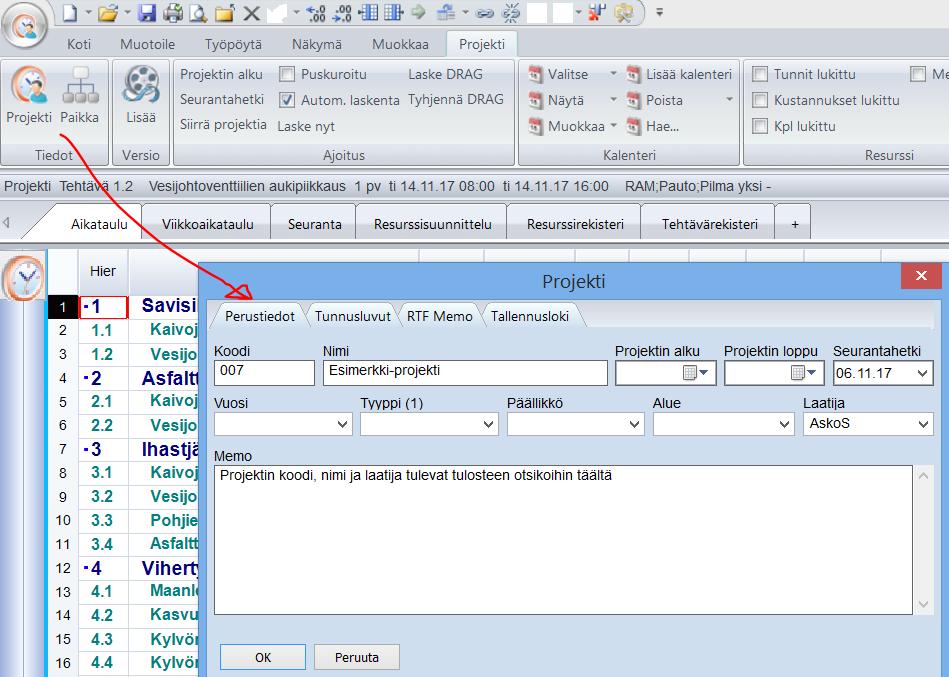949x677 pixels.
Task: Click inside the Memo text area
Action: click(563, 540)
